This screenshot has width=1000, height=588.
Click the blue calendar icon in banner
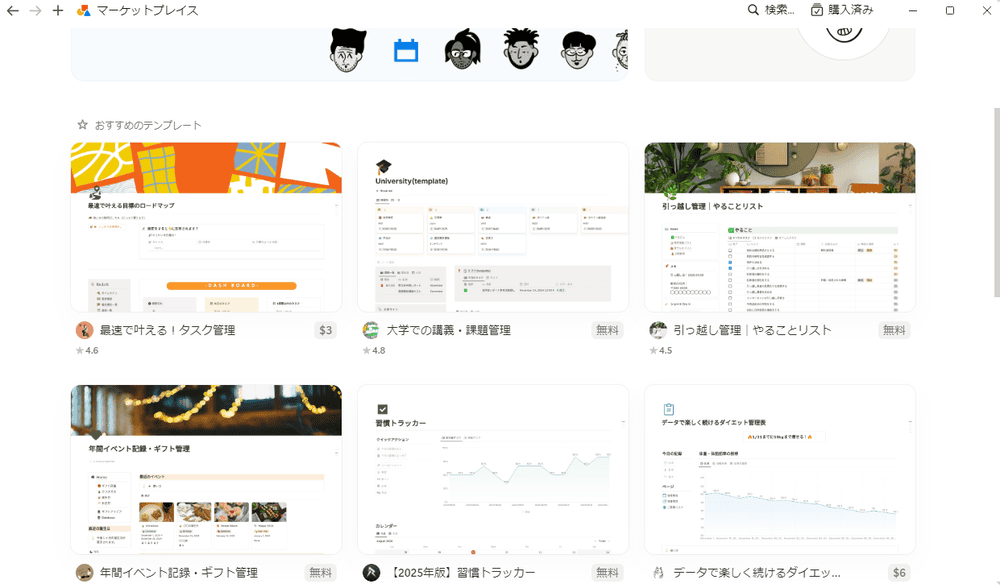(406, 50)
